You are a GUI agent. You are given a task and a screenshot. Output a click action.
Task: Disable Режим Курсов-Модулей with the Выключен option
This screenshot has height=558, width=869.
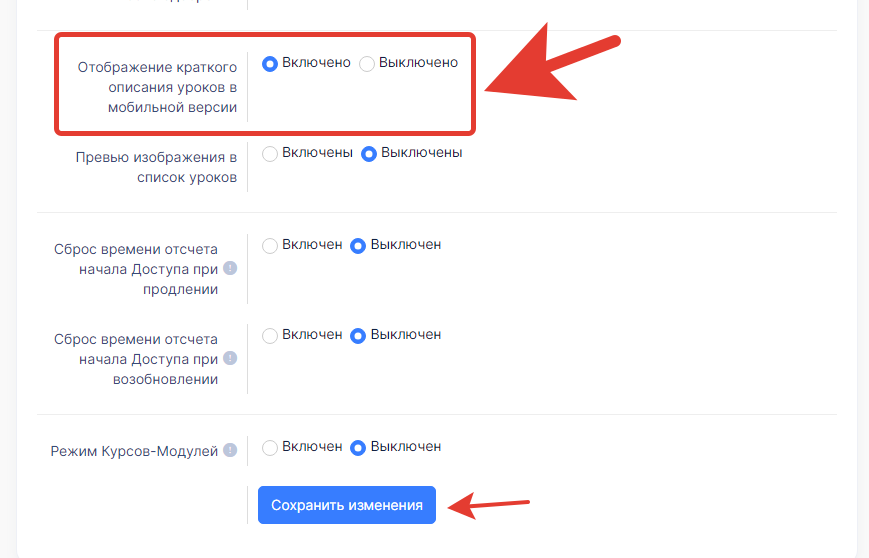click(358, 448)
